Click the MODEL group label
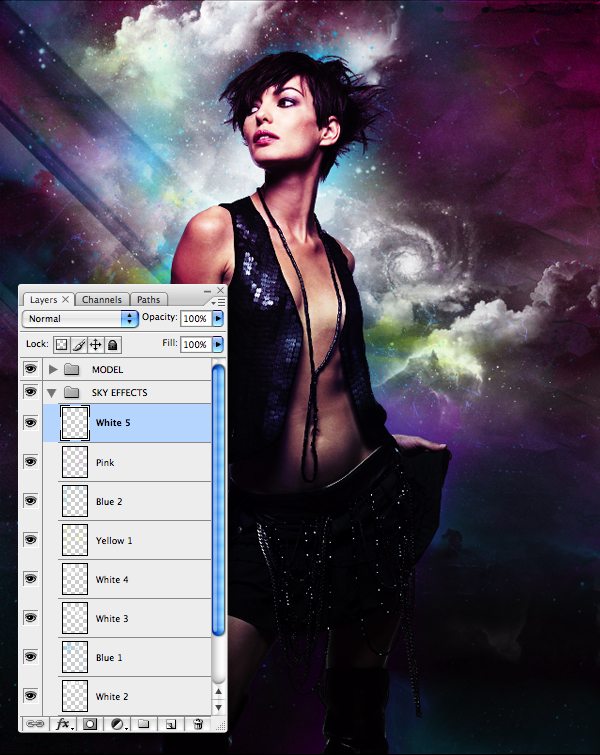 107,370
